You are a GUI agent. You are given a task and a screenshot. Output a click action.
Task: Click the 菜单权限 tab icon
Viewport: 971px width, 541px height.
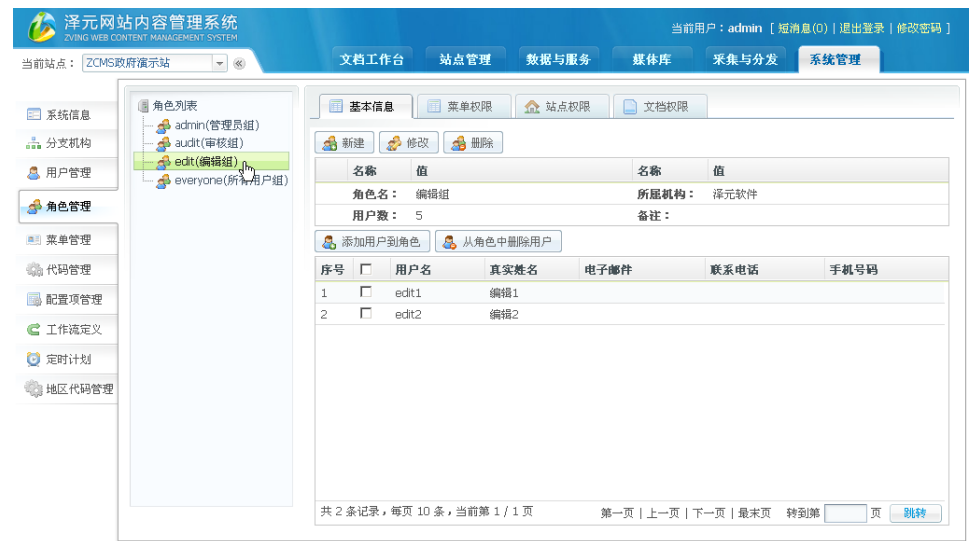point(434,106)
